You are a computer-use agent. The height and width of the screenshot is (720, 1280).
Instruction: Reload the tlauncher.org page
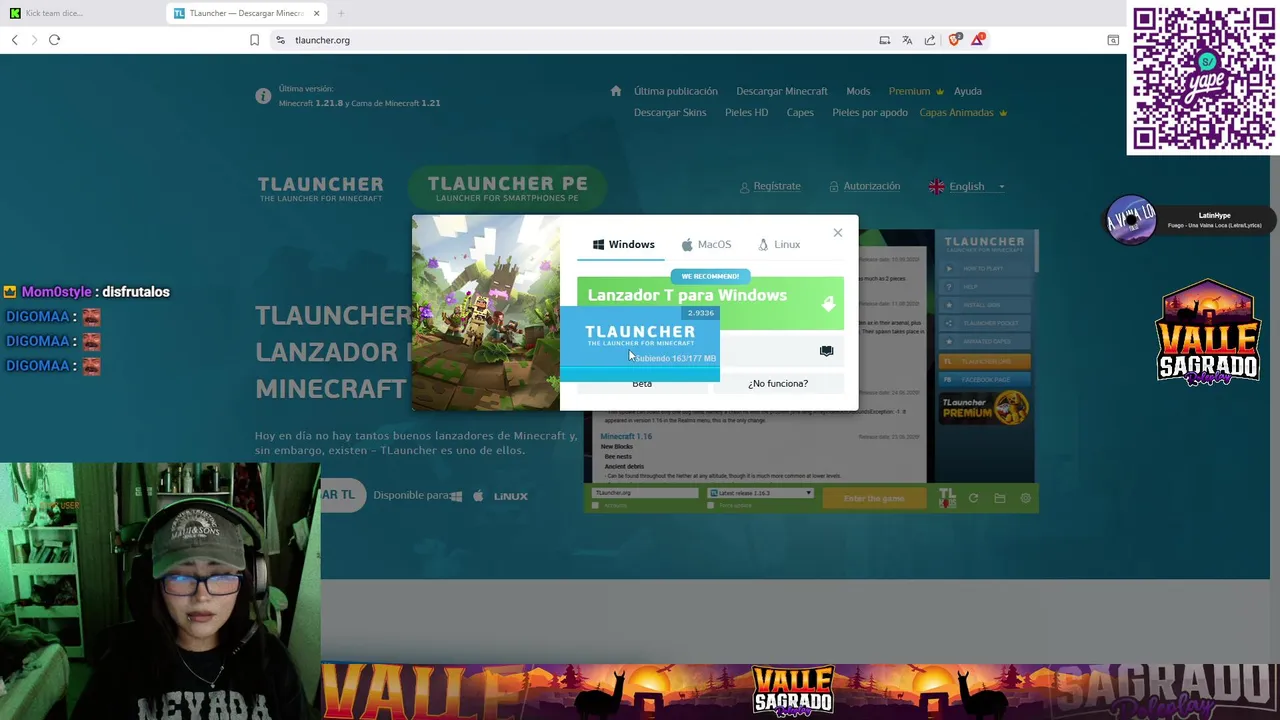click(x=54, y=40)
